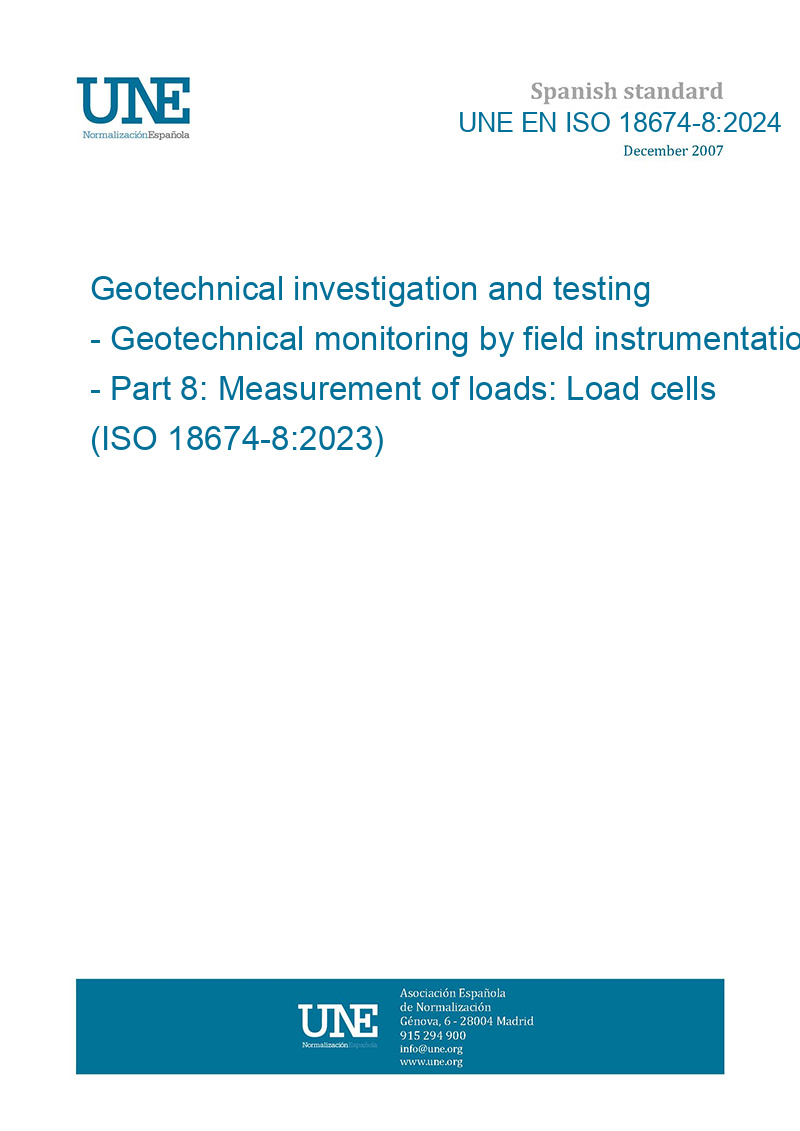The height and width of the screenshot is (1131, 800).
Task: Click the large UNE logo at top left
Action: pyautogui.click(x=133, y=100)
